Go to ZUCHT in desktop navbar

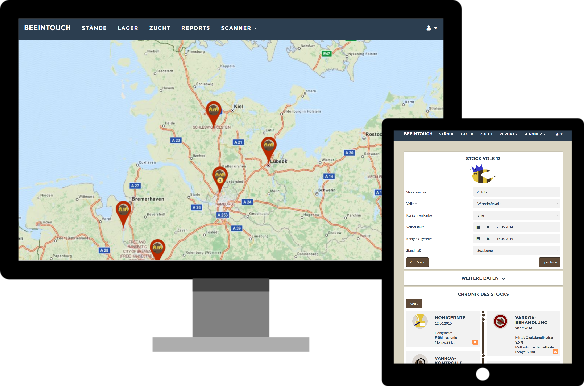click(x=159, y=28)
